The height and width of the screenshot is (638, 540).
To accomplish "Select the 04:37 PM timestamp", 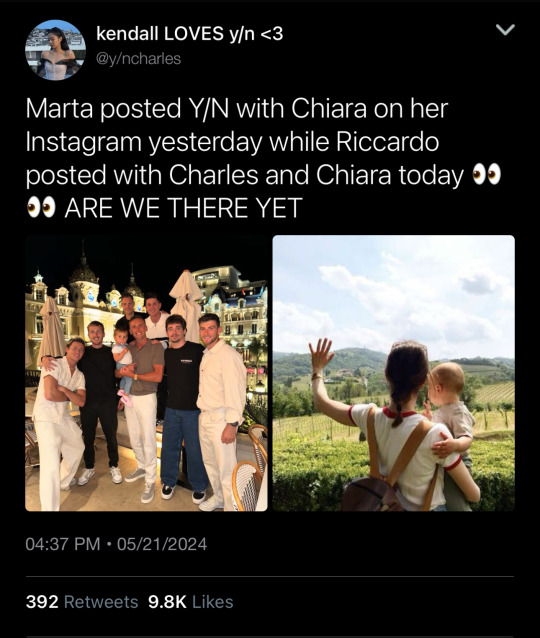I will pyautogui.click(x=63, y=544).
